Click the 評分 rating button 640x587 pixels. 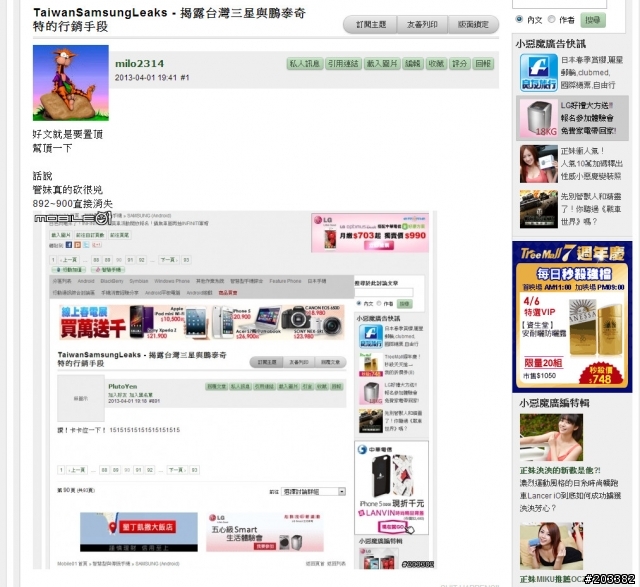(459, 64)
